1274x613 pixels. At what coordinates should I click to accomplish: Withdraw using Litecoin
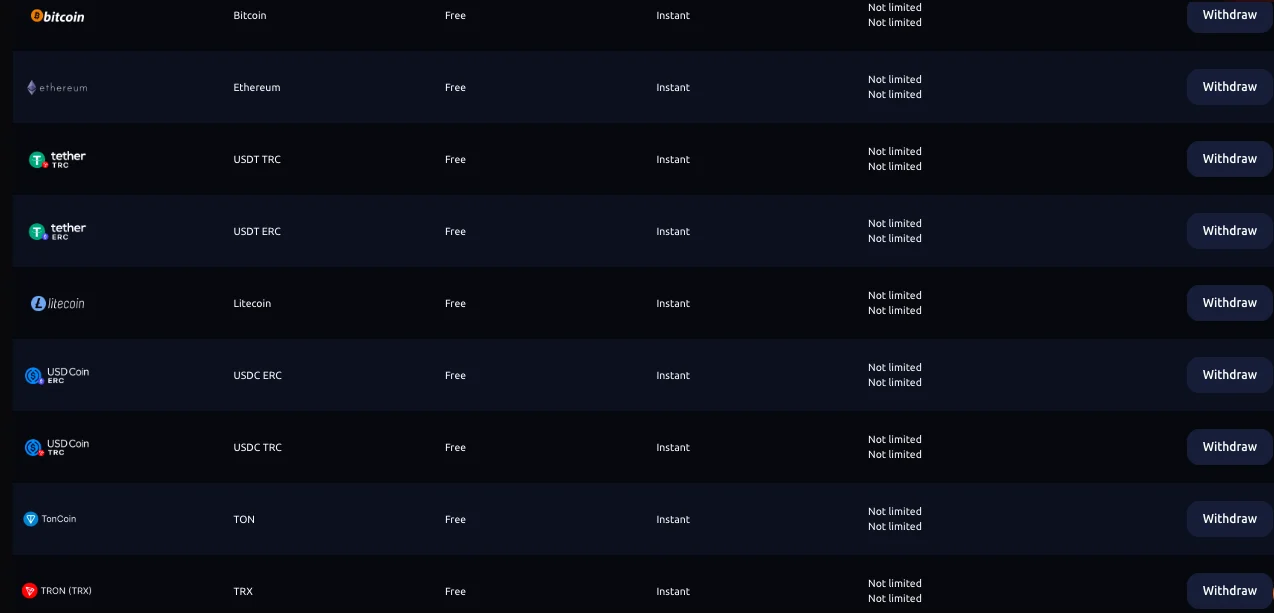1229,303
